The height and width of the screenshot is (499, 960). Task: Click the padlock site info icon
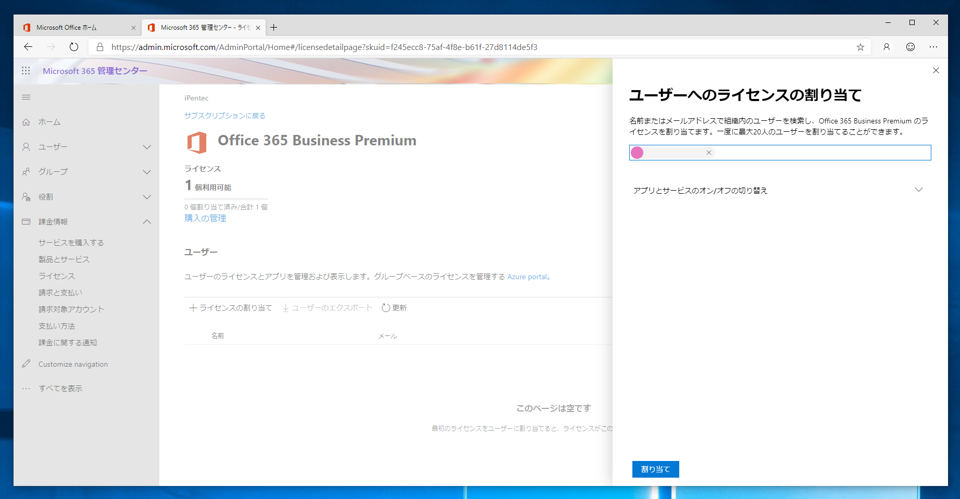(100, 47)
